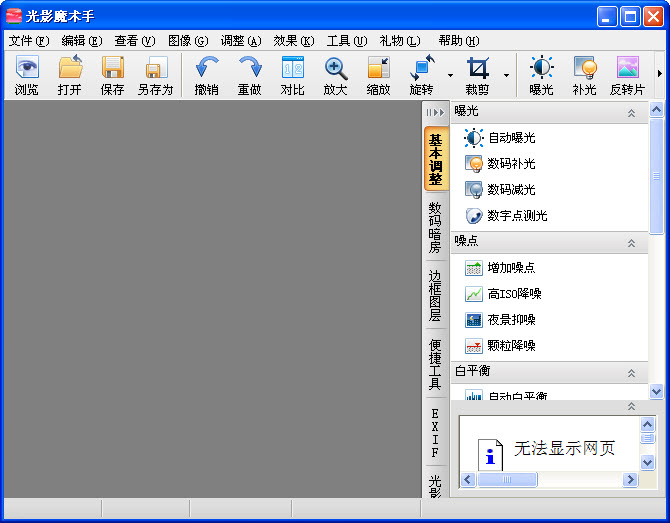Click the side panel scroll down arrow
The width and height of the screenshot is (670, 523).
pos(657,391)
